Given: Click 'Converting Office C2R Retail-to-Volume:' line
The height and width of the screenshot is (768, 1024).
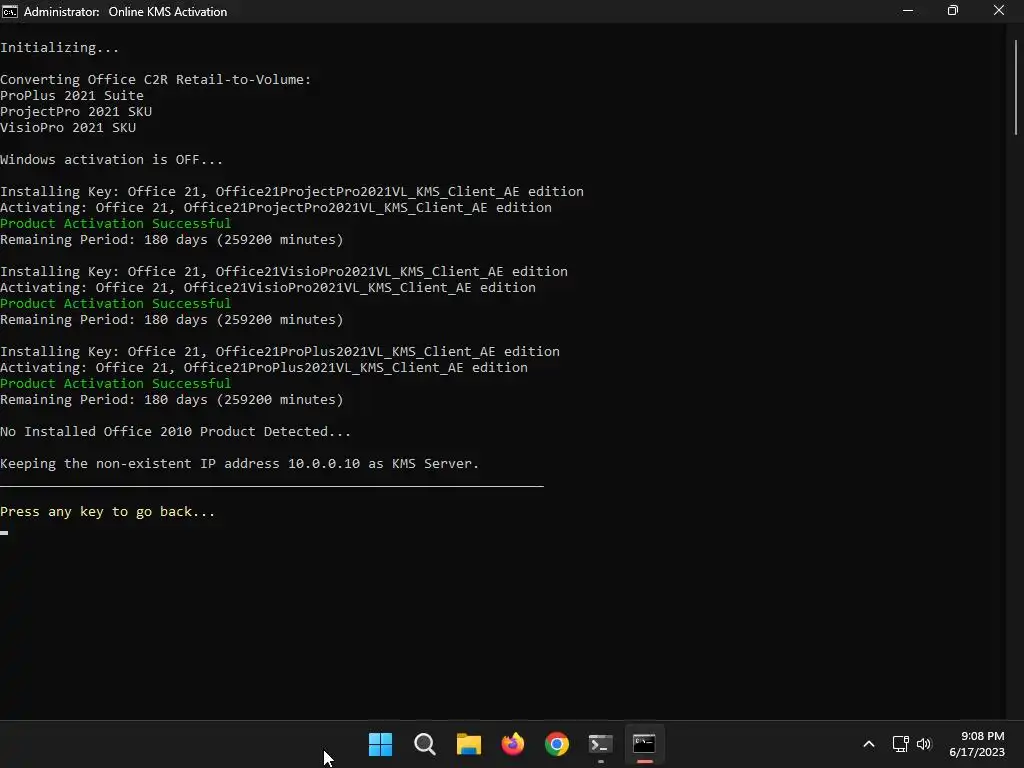Looking at the screenshot, I should coord(156,80).
